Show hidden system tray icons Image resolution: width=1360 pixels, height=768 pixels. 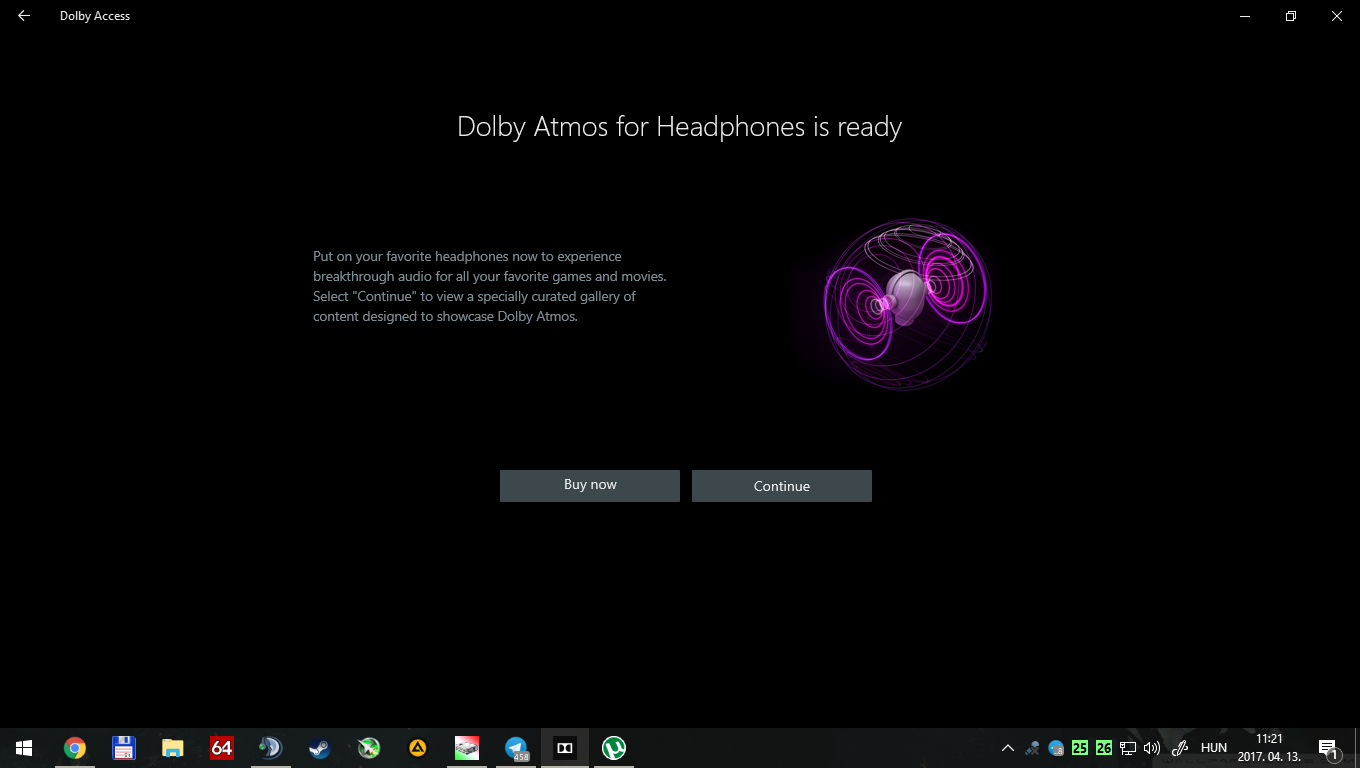click(x=1008, y=748)
